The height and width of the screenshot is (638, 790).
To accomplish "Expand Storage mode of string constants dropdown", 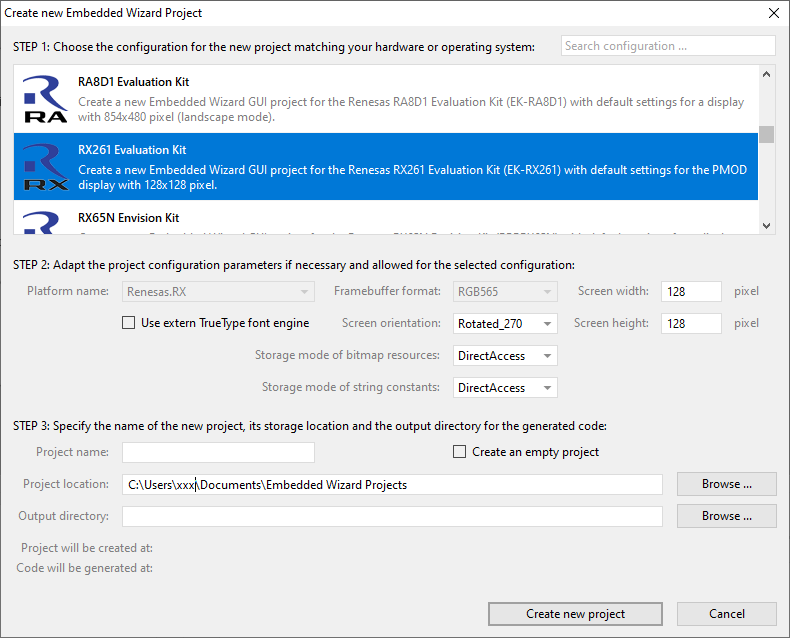I will 505,388.
